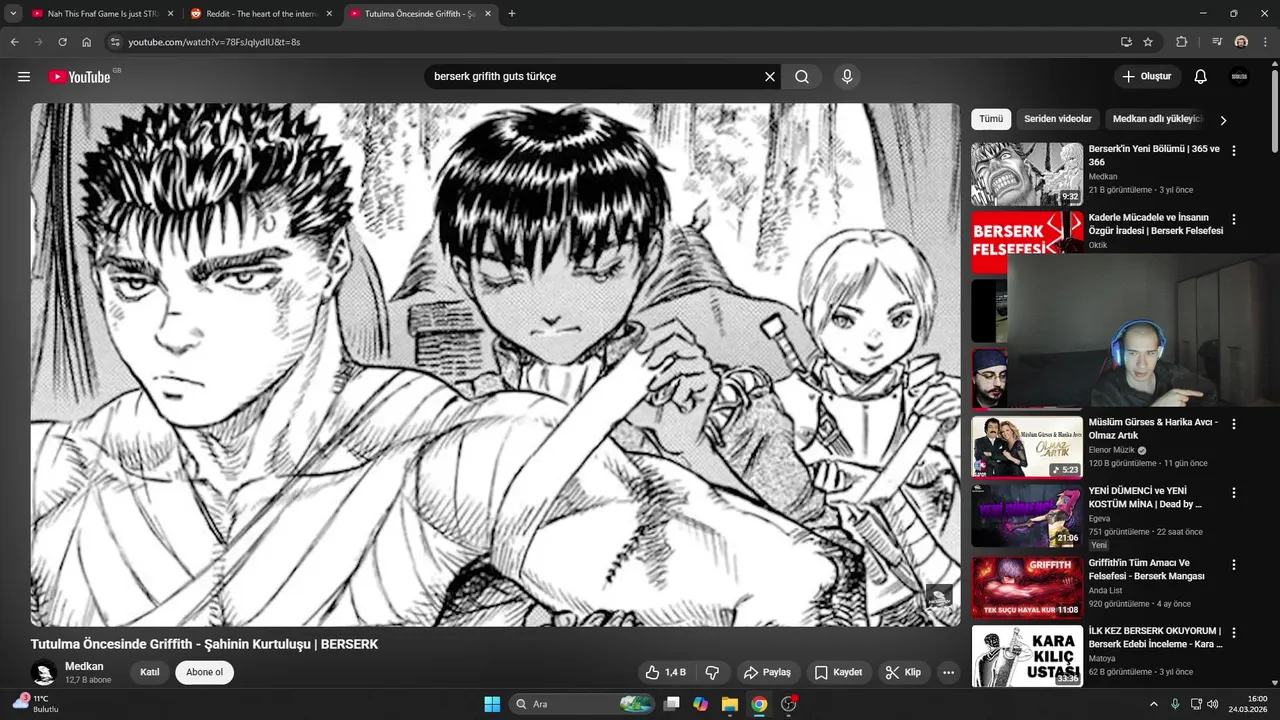Open Chrome extensions puzzle icon
The height and width of the screenshot is (720, 1280).
[x=1182, y=42]
